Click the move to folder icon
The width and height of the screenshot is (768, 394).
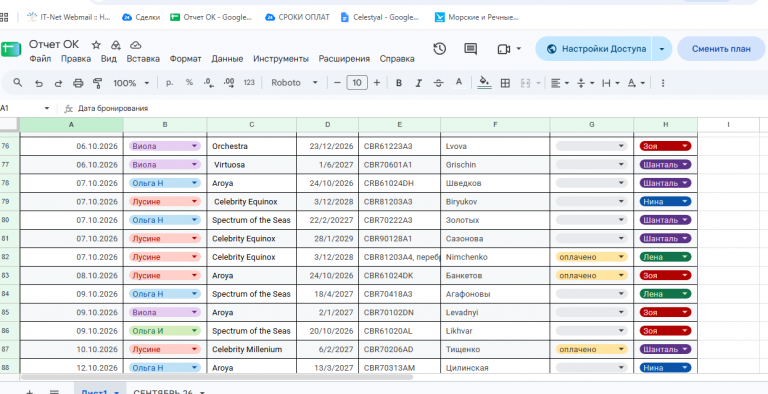tap(116, 45)
